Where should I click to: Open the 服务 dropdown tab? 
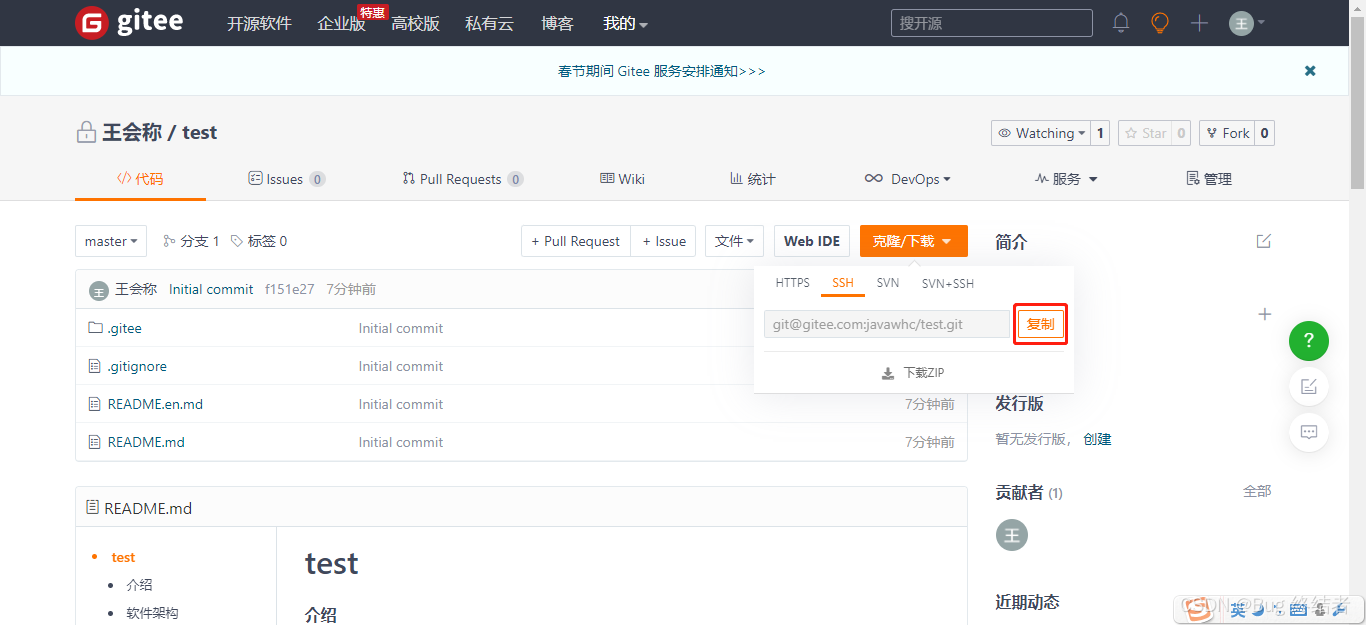tap(1066, 179)
